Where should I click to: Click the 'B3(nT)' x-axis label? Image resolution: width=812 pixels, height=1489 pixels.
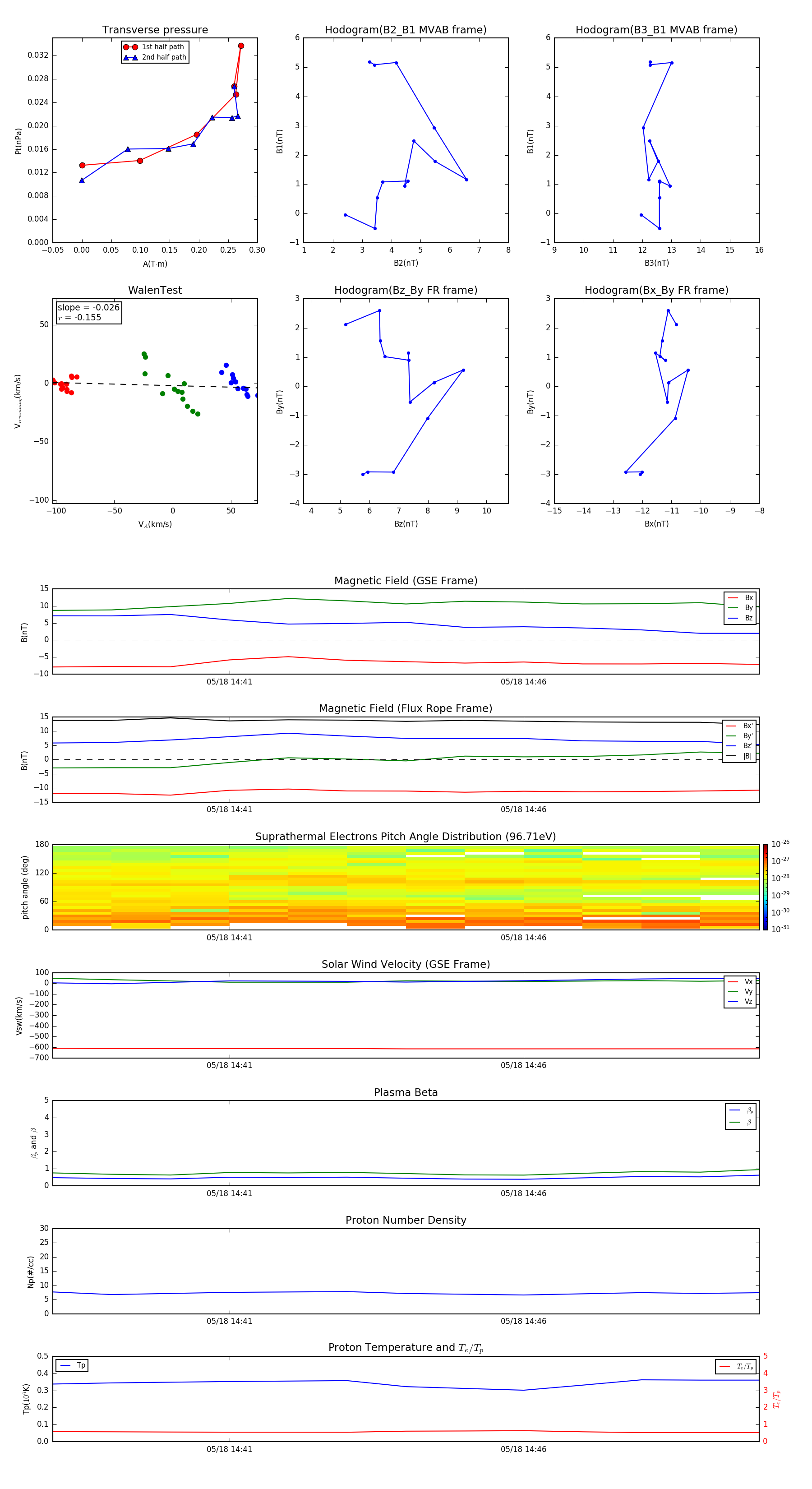656,263
